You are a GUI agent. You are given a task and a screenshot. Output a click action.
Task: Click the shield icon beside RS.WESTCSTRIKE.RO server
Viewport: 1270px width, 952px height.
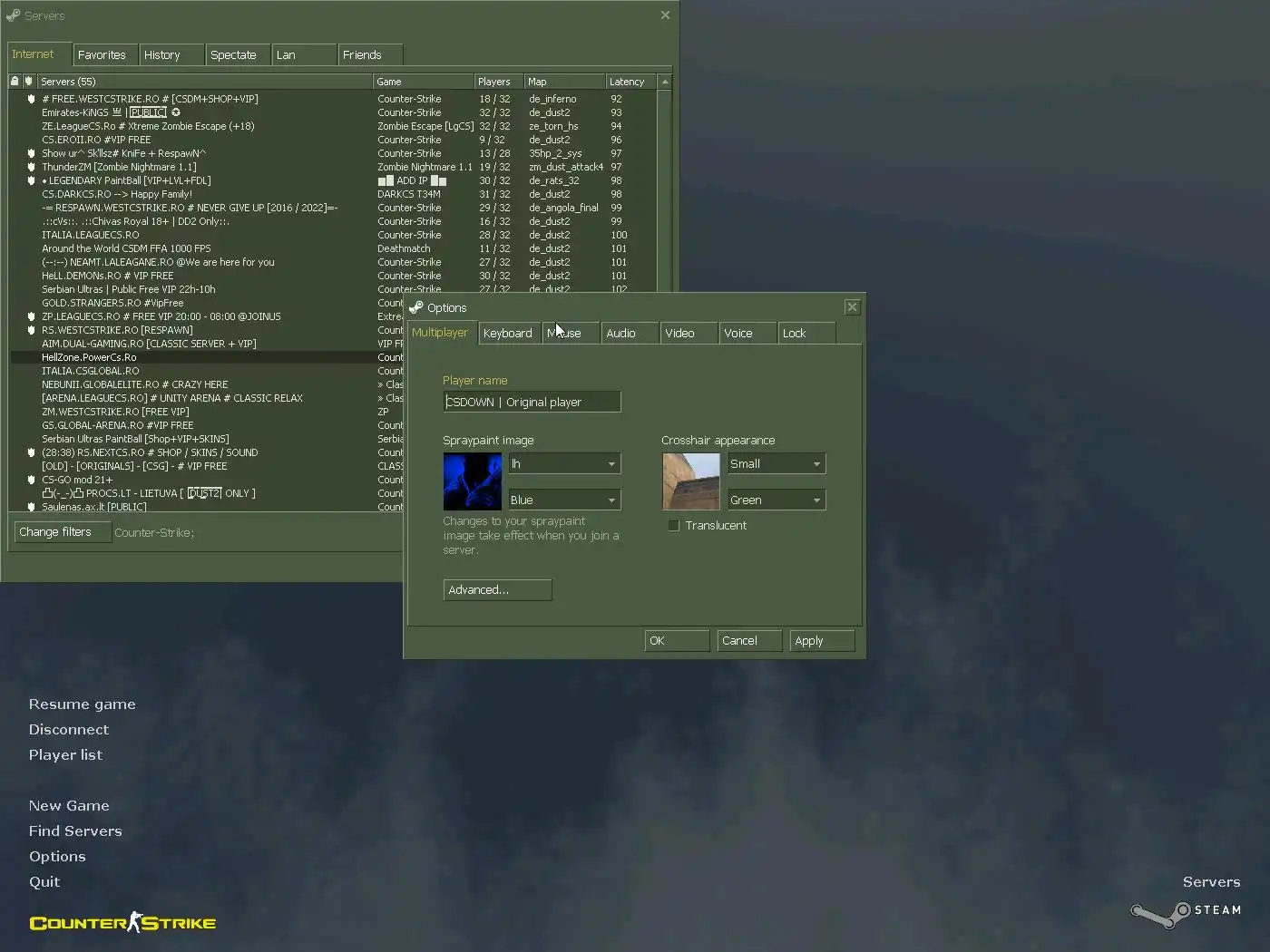click(x=31, y=330)
